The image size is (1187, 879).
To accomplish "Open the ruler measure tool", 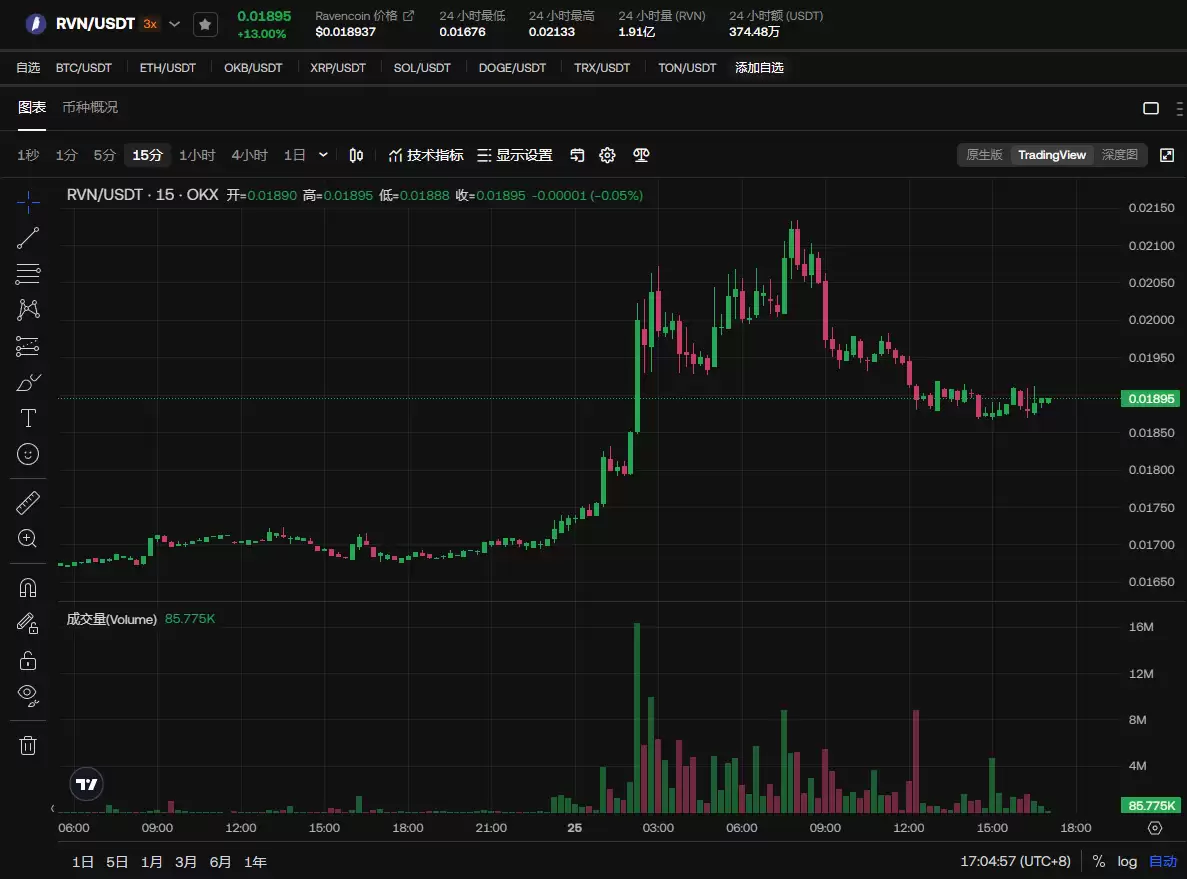I will [x=28, y=503].
